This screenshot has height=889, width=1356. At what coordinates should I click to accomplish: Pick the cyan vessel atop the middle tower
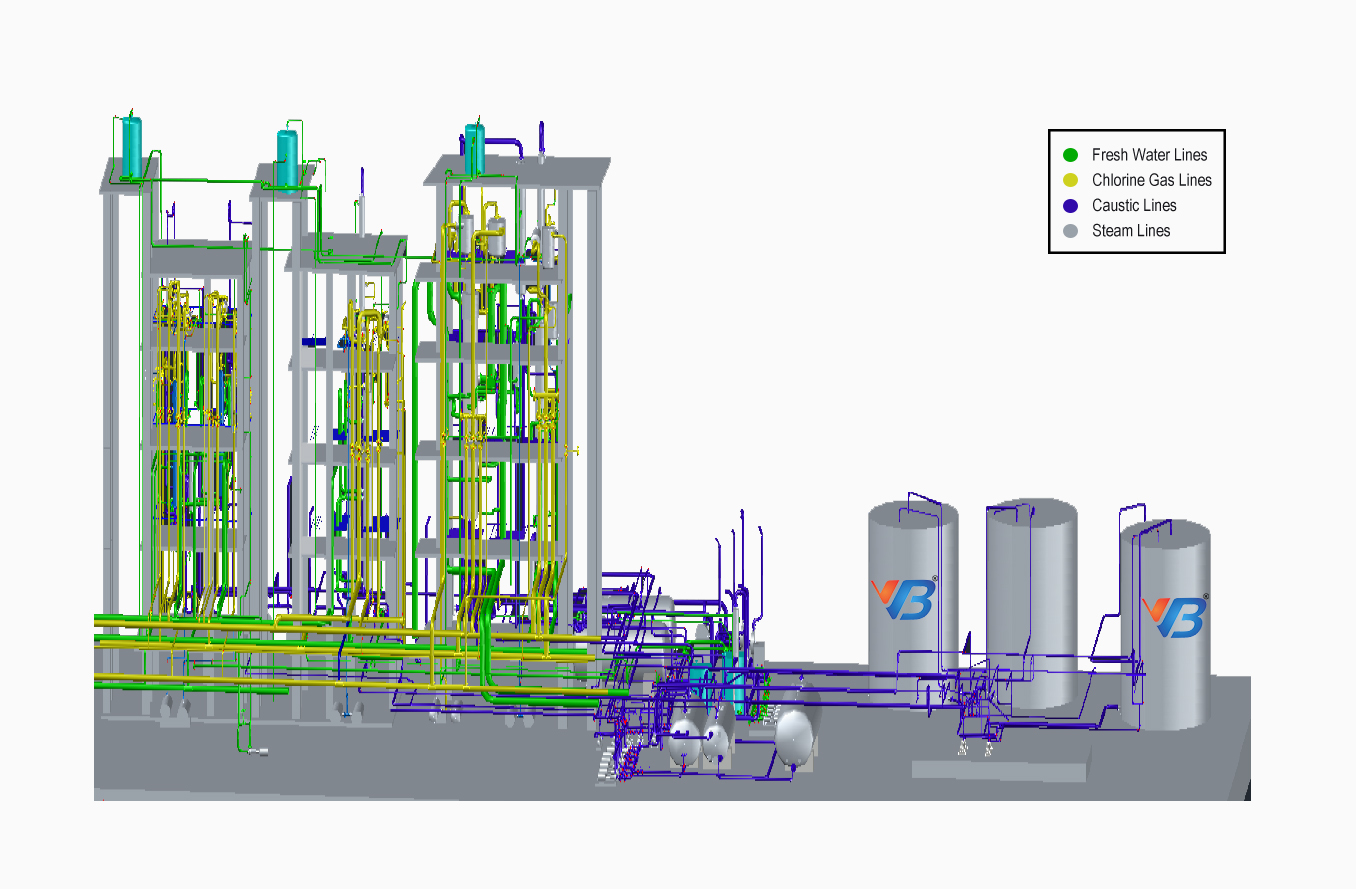pyautogui.click(x=287, y=159)
